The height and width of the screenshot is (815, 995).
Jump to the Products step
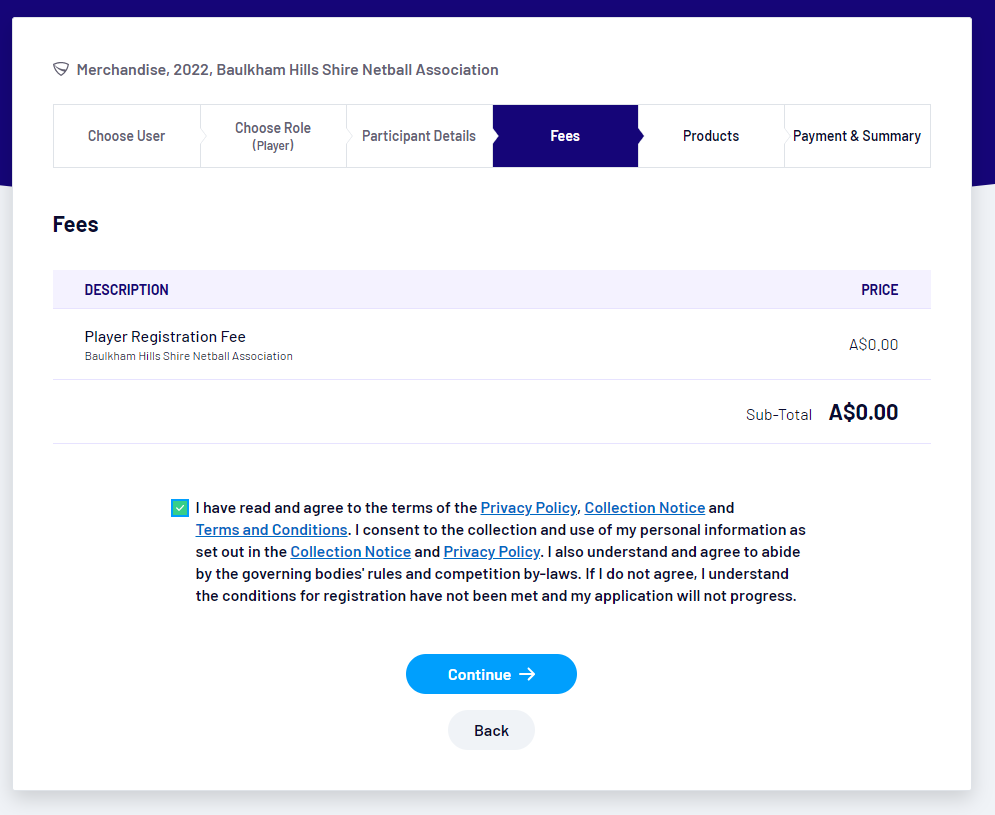[x=711, y=136]
